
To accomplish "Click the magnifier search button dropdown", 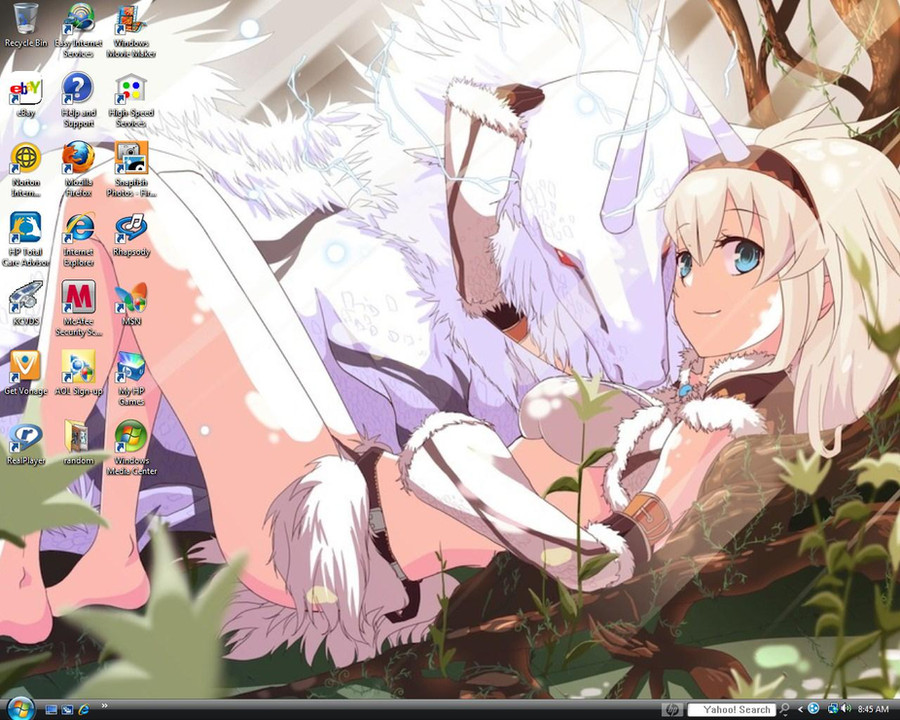I will [x=784, y=710].
